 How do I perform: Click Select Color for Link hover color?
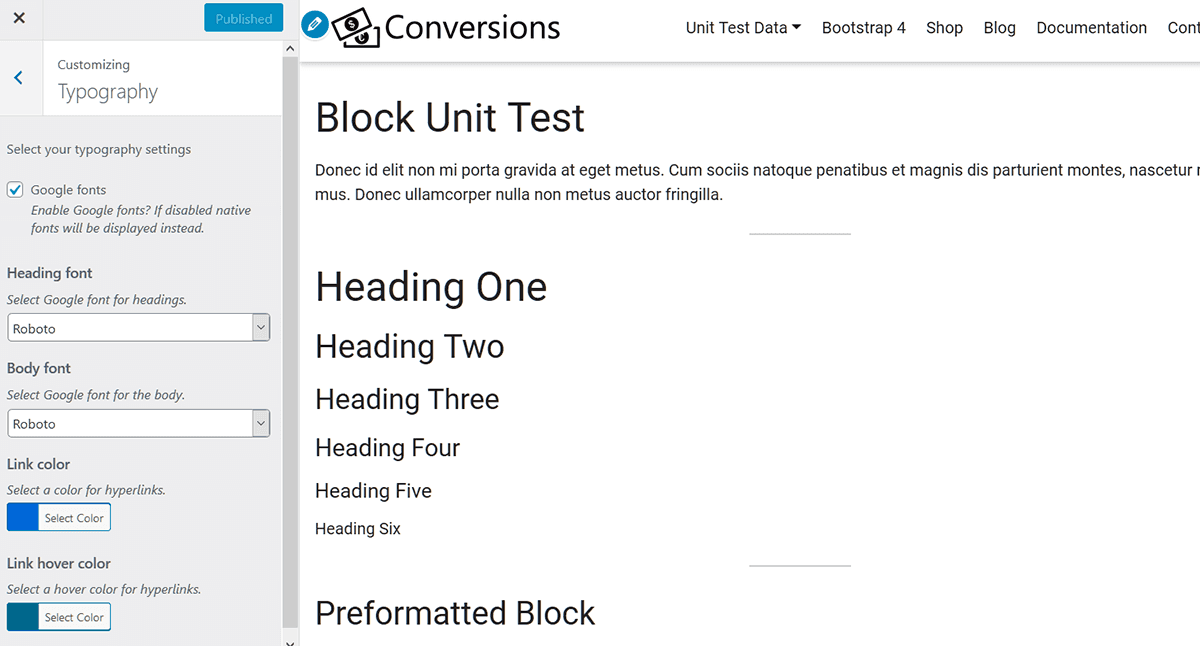(x=74, y=617)
